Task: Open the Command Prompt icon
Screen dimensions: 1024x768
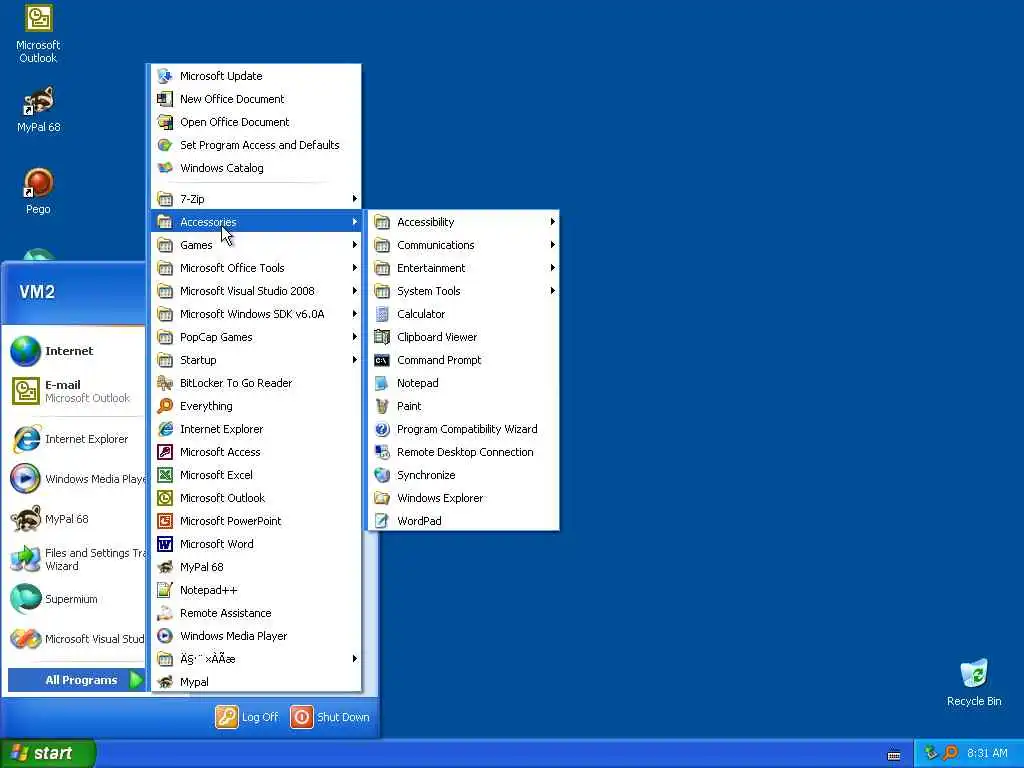Action: point(382,360)
